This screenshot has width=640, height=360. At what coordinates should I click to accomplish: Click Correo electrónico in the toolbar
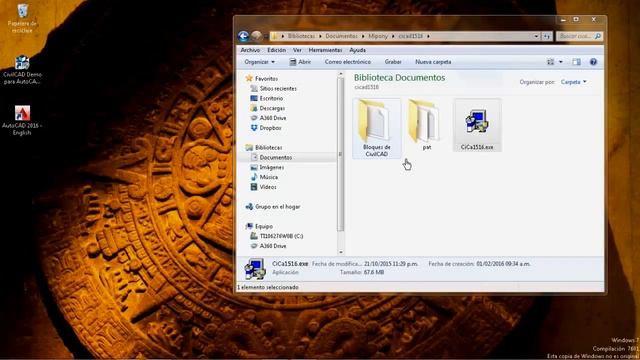(x=348, y=62)
